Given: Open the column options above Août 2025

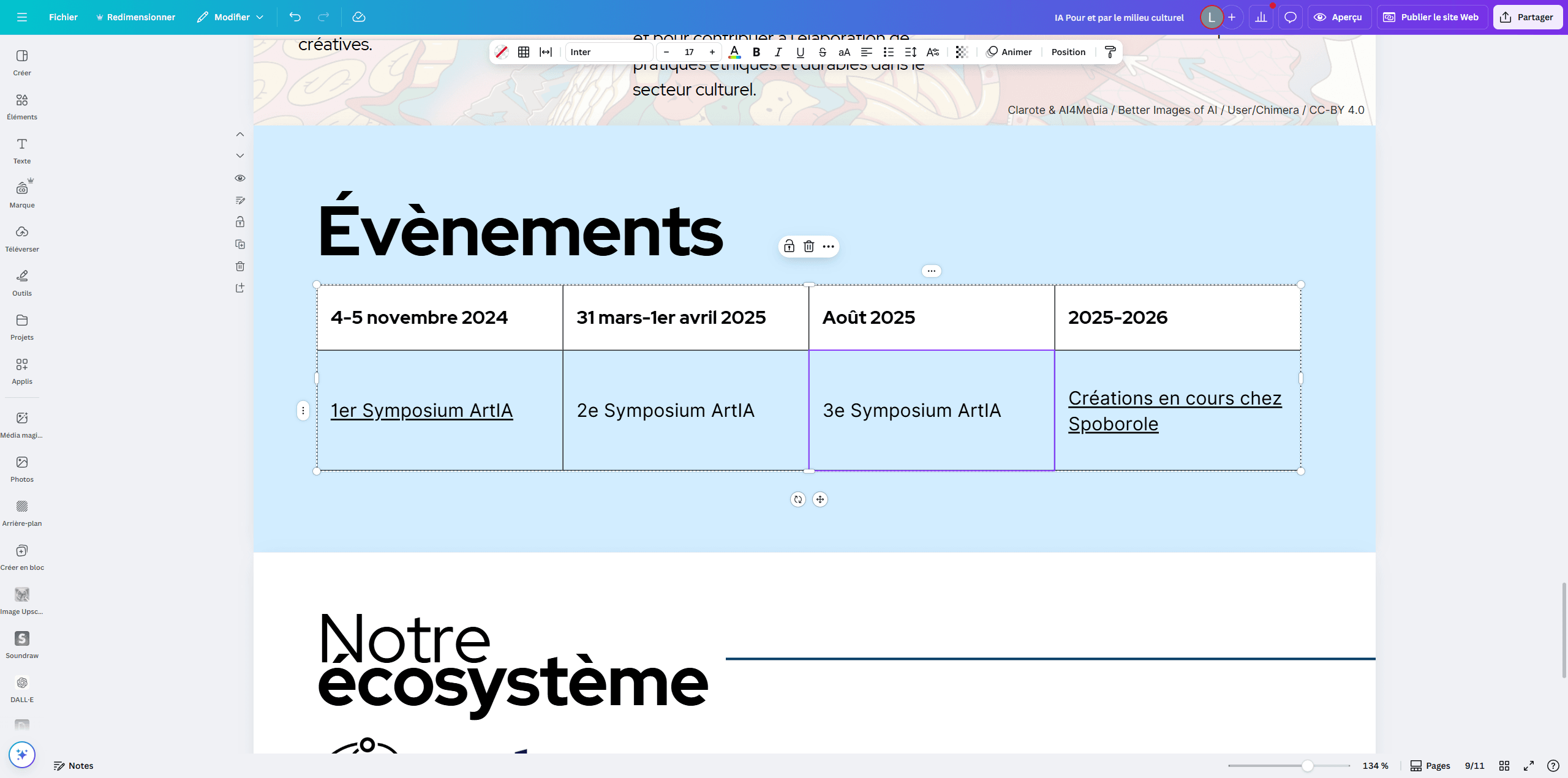Looking at the screenshot, I should 932,271.
